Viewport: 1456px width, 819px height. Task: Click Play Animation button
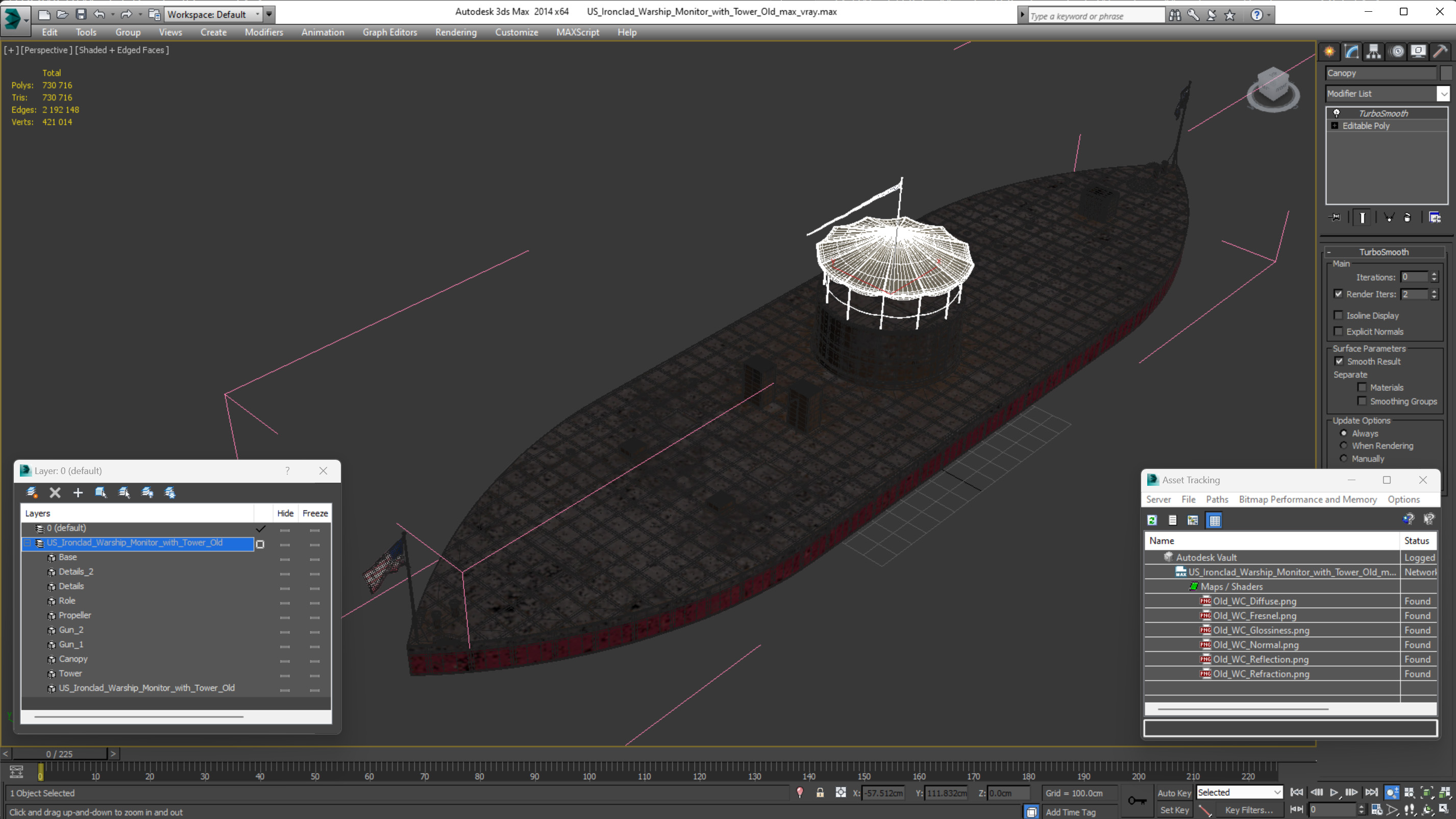coord(1334,792)
